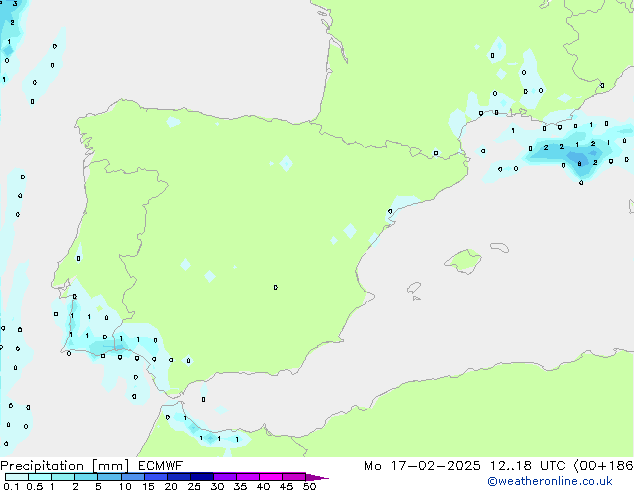Click the 5–10 mm legend swatch
The height and width of the screenshot is (490, 634).
tap(109, 477)
